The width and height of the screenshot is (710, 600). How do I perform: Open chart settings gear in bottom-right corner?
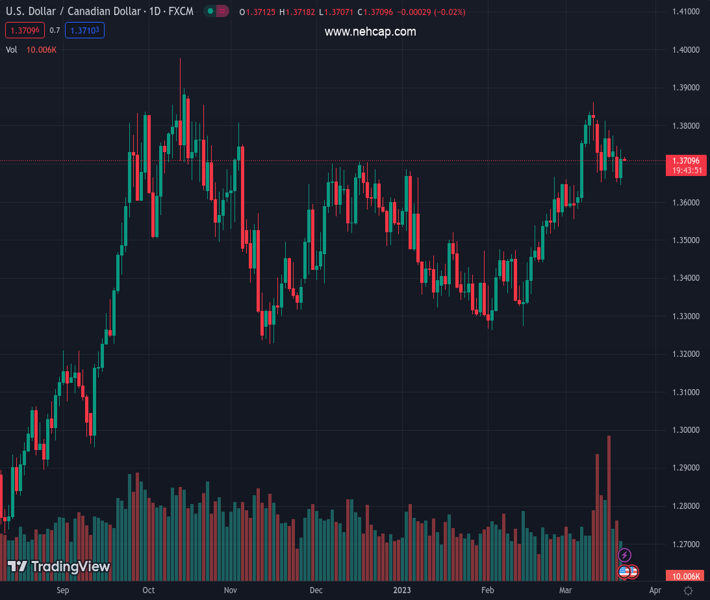(x=688, y=591)
